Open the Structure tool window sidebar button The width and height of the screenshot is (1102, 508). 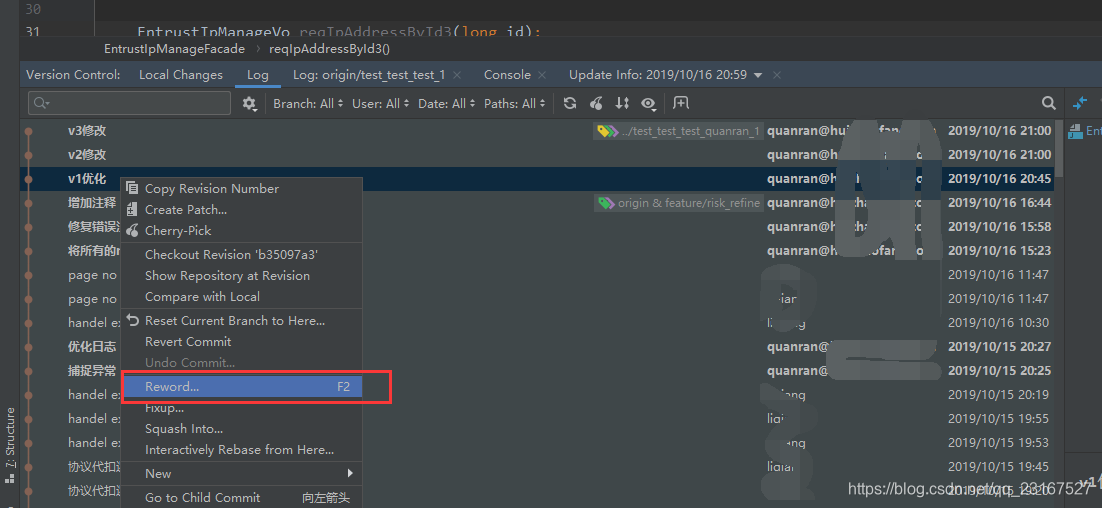[x=10, y=445]
